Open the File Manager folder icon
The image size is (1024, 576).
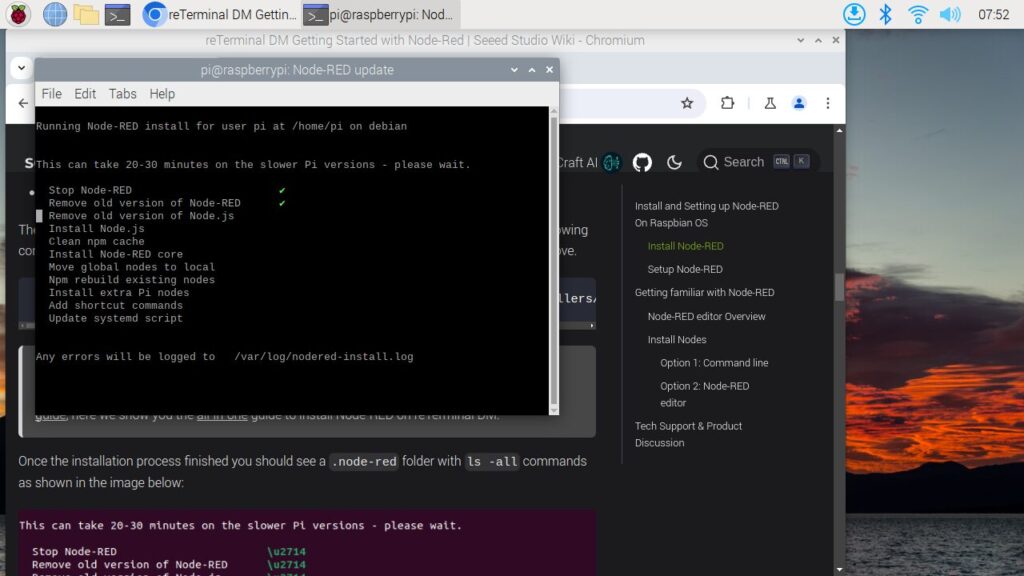(86, 14)
